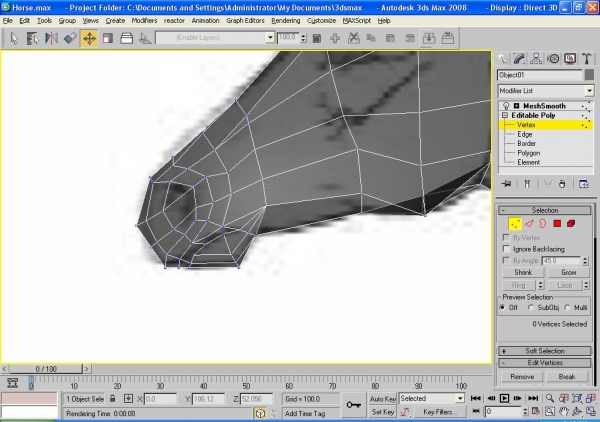Select Preview Selection Off radio
This screenshot has height=422, width=600.
click(502, 307)
